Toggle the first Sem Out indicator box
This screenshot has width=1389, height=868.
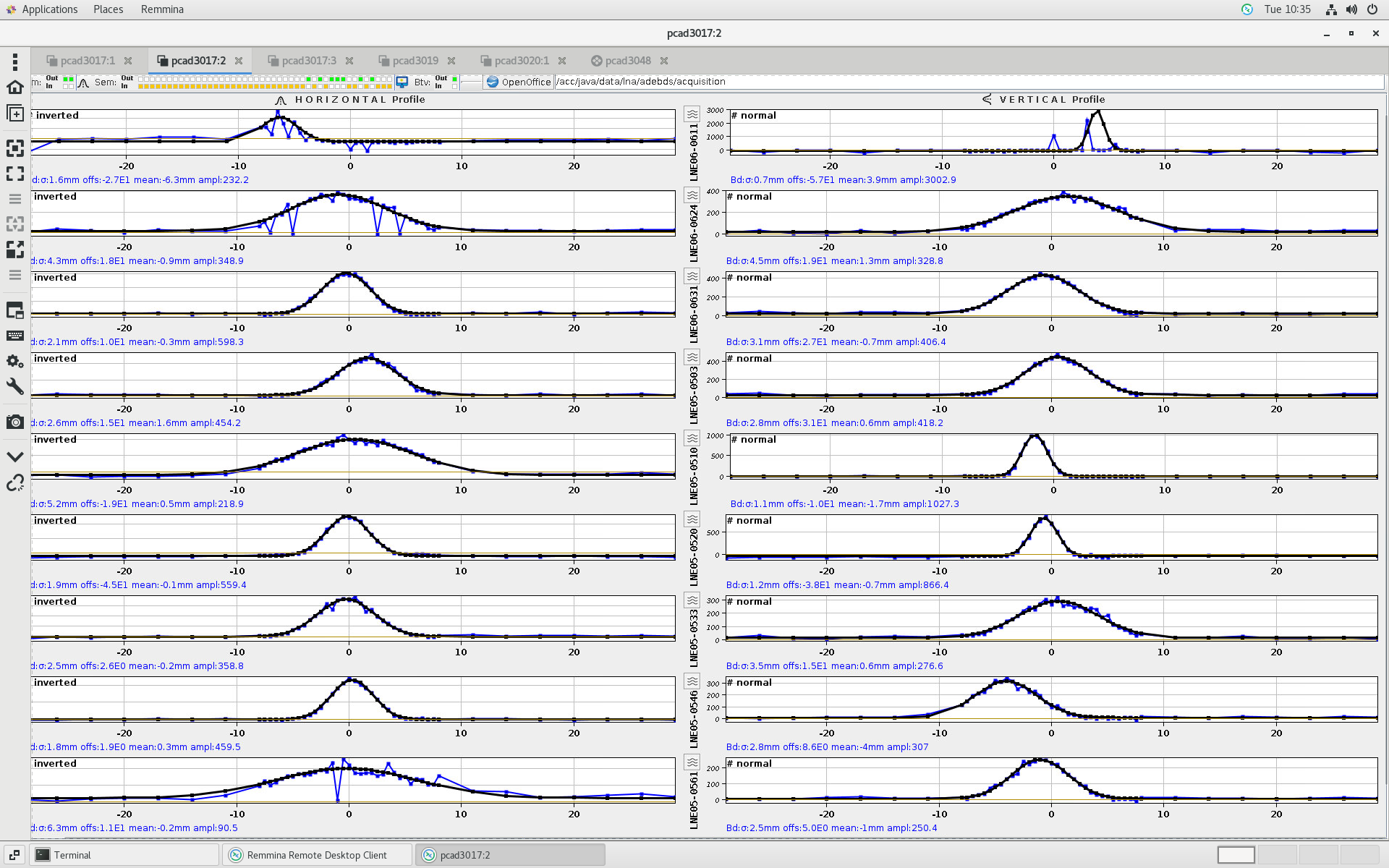pos(141,78)
